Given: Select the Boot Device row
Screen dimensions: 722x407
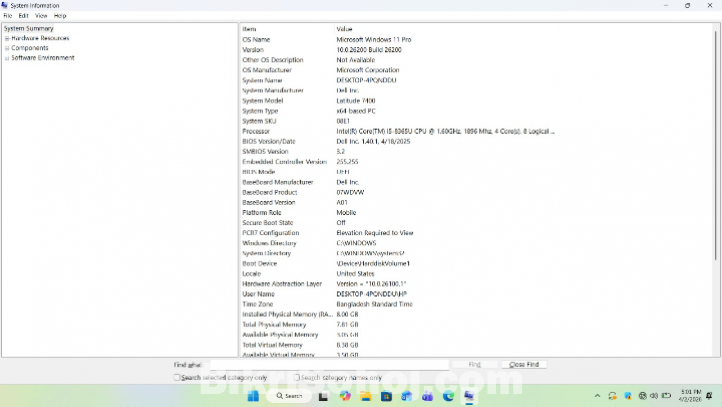Looking at the screenshot, I should [x=477, y=263].
